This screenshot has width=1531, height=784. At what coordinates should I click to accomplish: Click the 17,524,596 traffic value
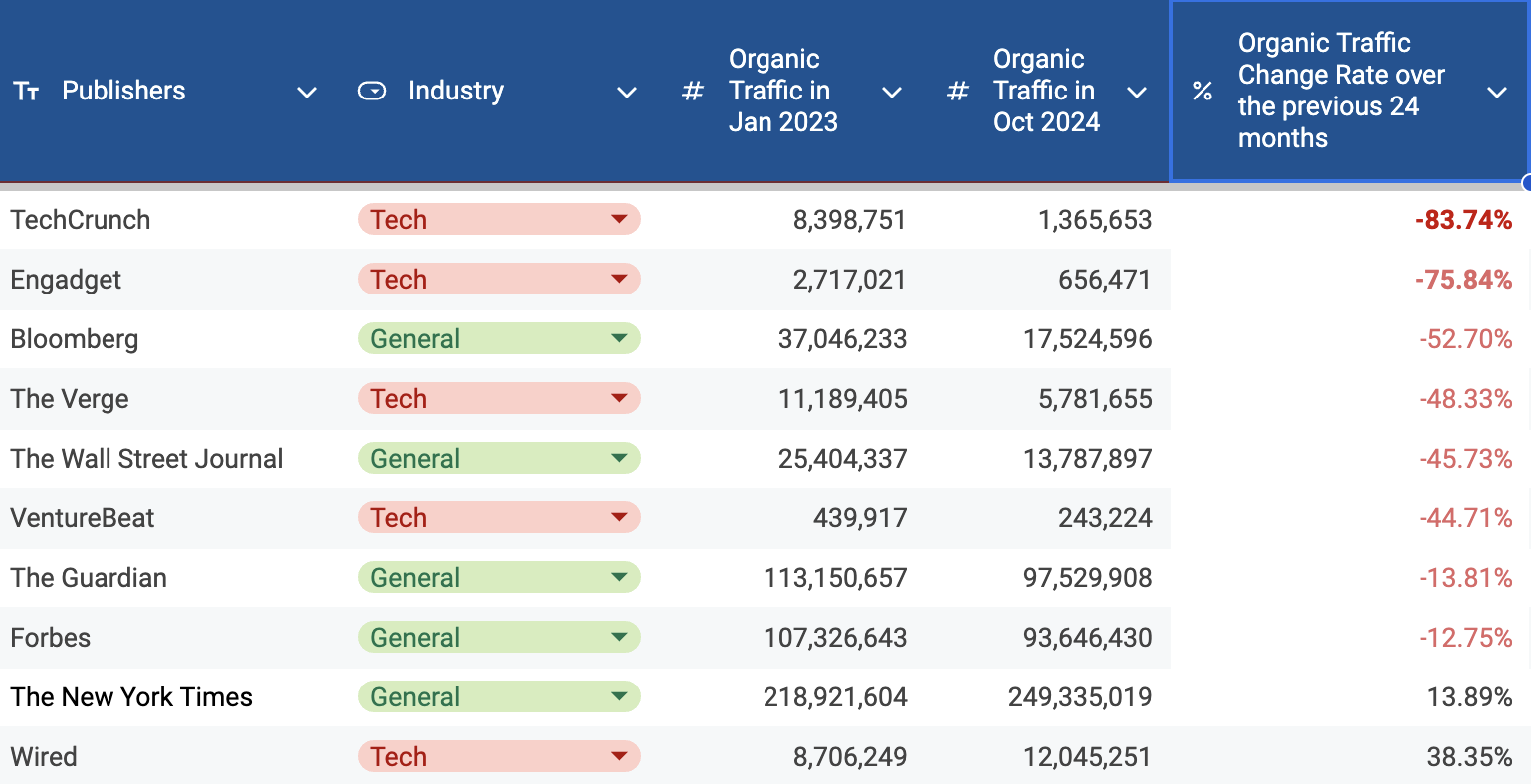[x=1088, y=339]
